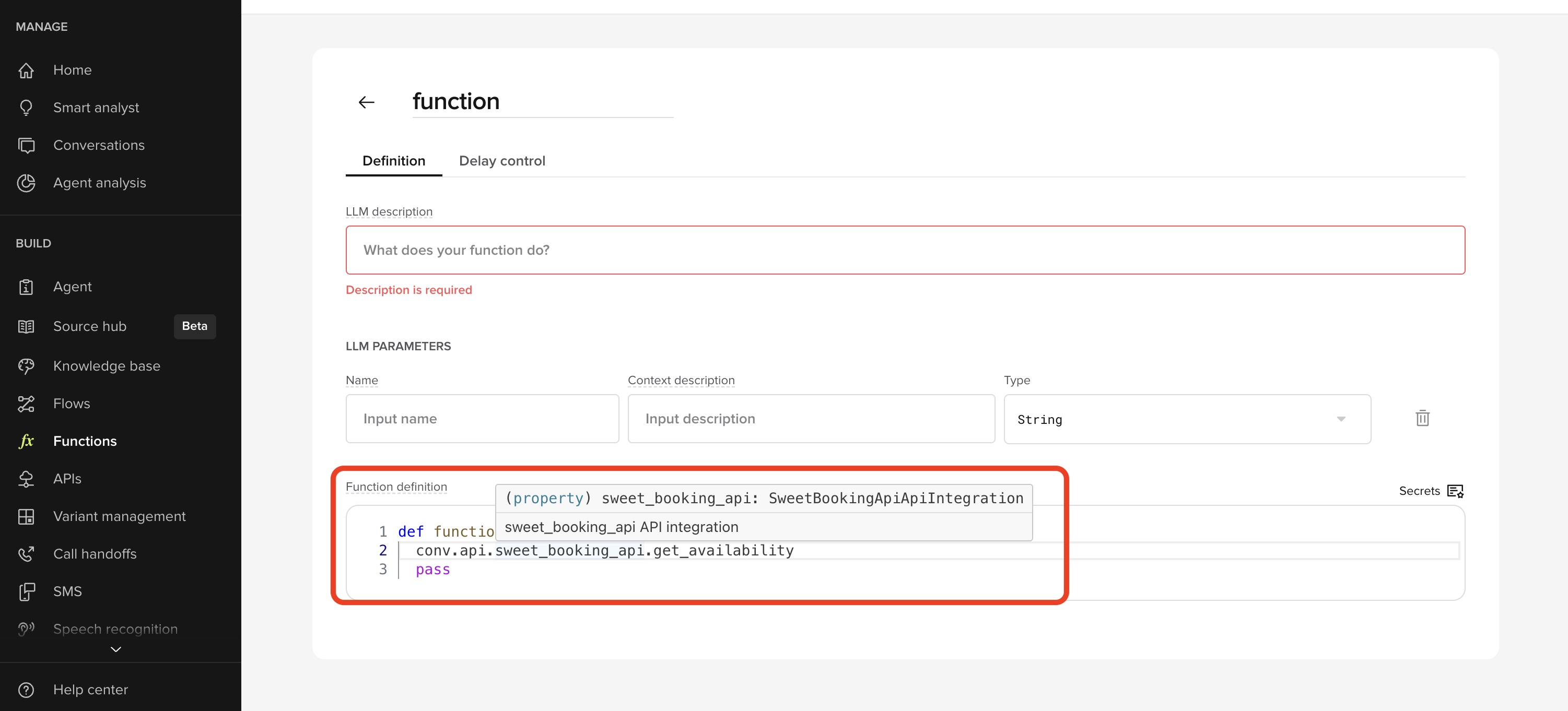Open Call handoffs

coord(95,553)
